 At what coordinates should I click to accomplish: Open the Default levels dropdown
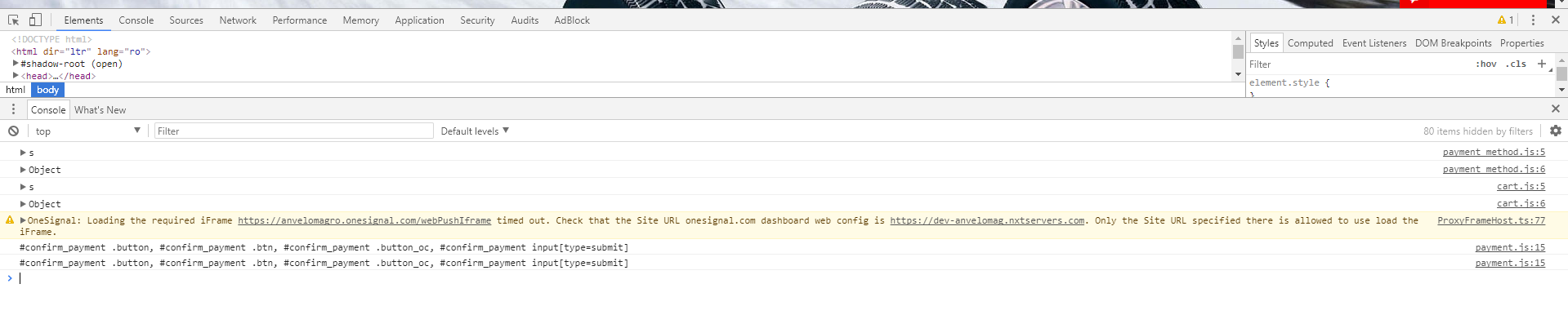pyautogui.click(x=475, y=131)
